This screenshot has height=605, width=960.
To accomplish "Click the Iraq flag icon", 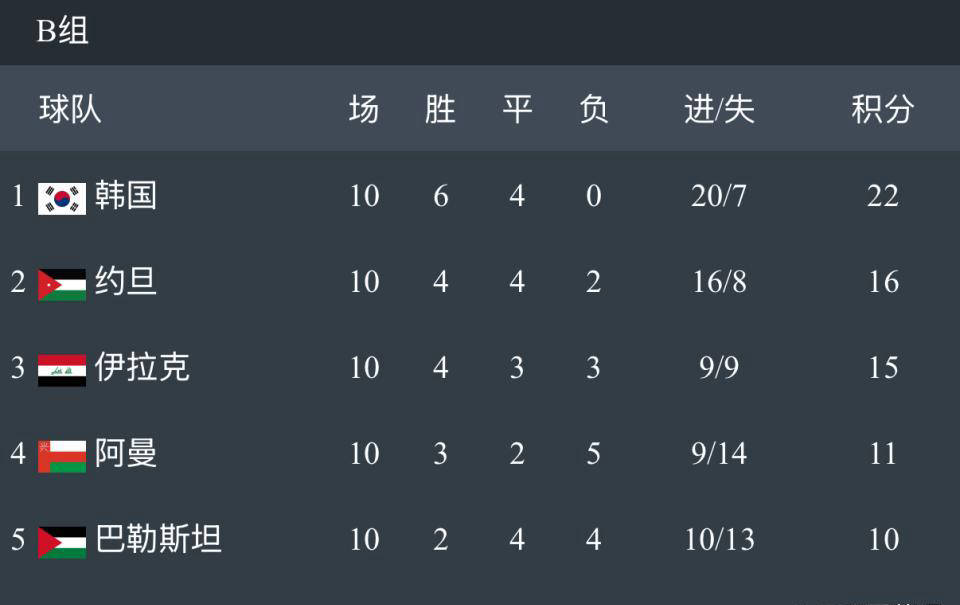I will 62,369.
